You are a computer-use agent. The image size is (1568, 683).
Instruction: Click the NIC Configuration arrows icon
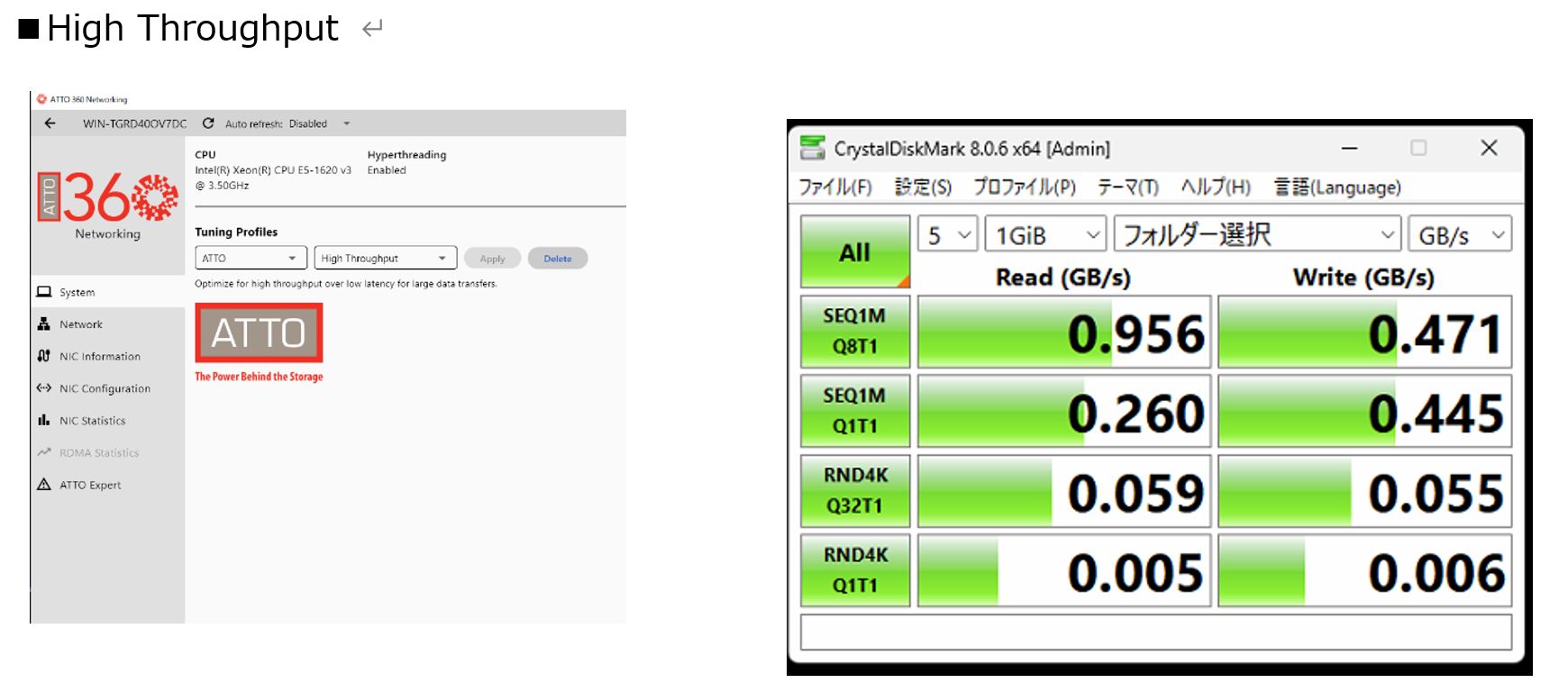point(43,388)
